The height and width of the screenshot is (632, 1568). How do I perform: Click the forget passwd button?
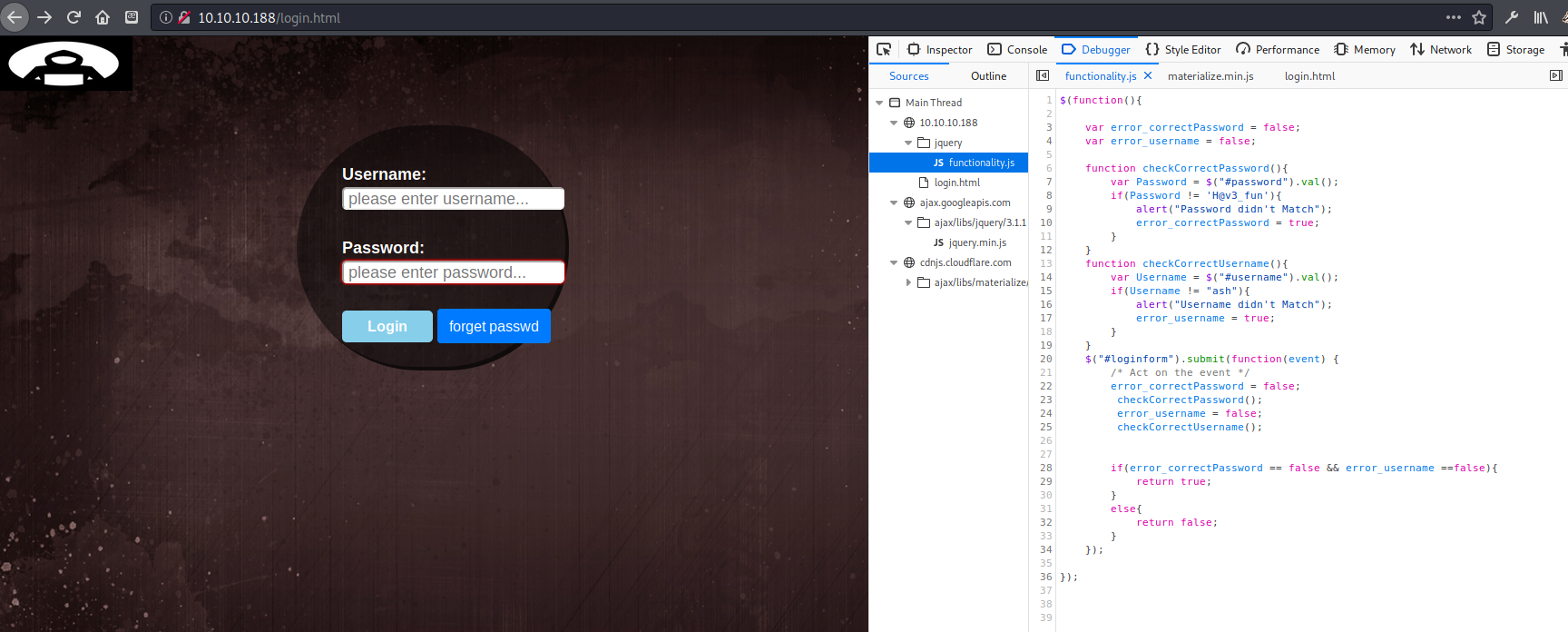[494, 326]
